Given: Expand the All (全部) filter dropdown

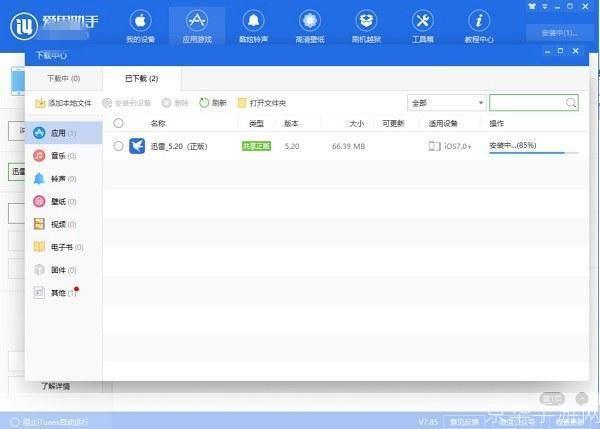Looking at the screenshot, I should click(447, 103).
